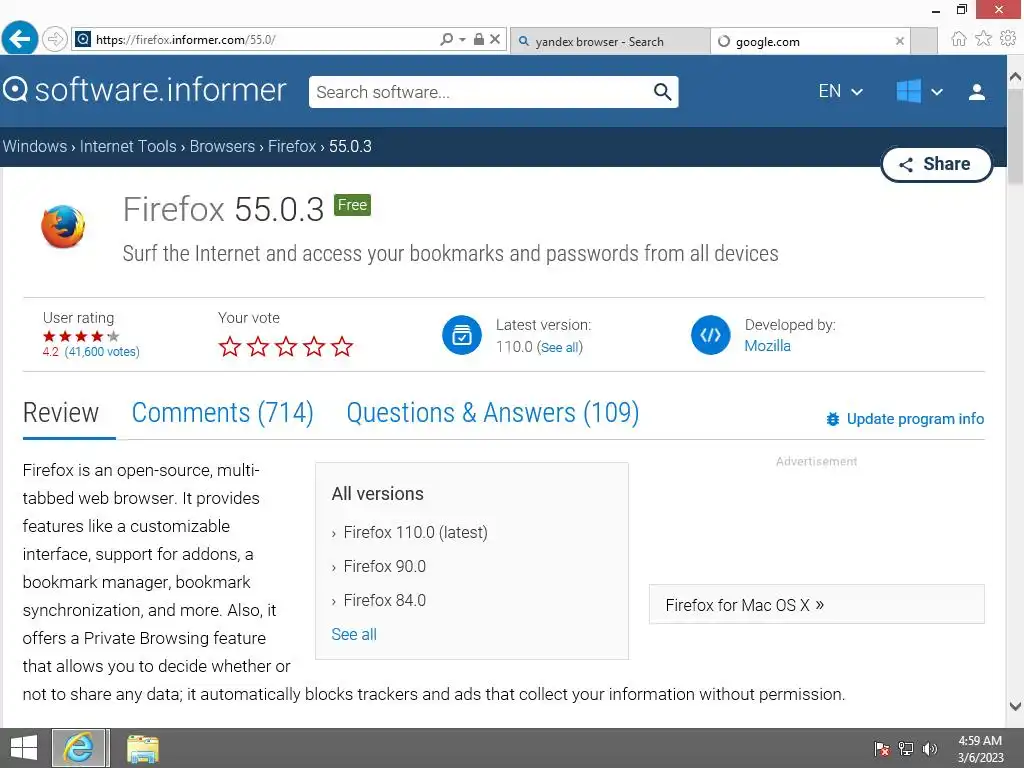Open the user account profile icon
The width and height of the screenshot is (1024, 768).
(976, 92)
